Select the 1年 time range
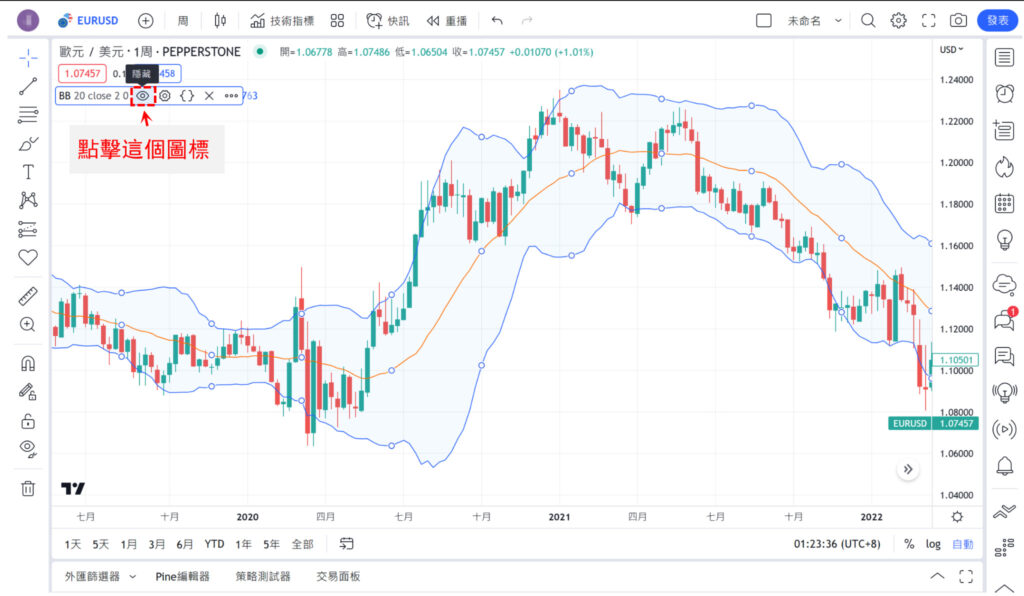This screenshot has height=596, width=1024. point(243,544)
